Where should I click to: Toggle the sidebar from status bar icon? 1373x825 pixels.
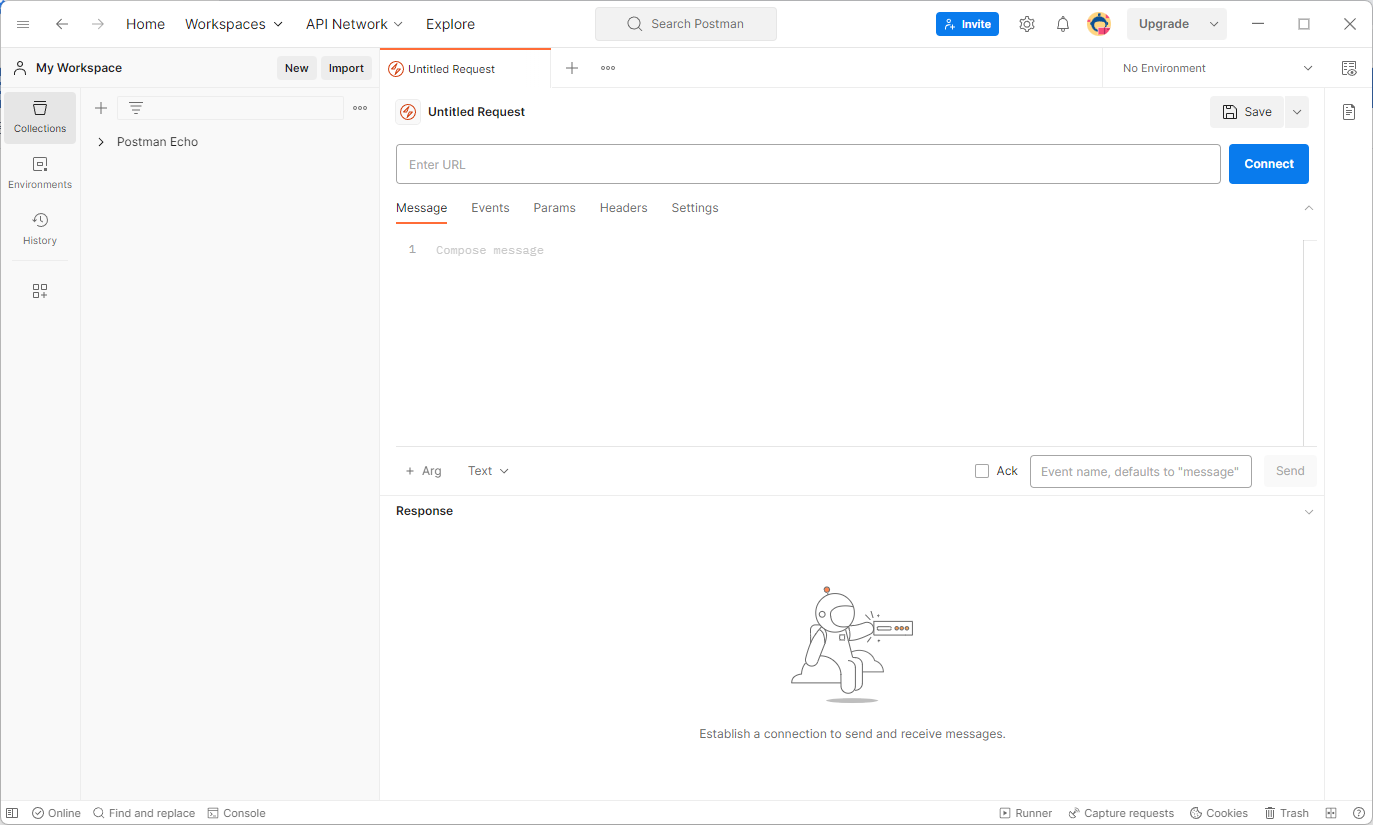point(13,813)
